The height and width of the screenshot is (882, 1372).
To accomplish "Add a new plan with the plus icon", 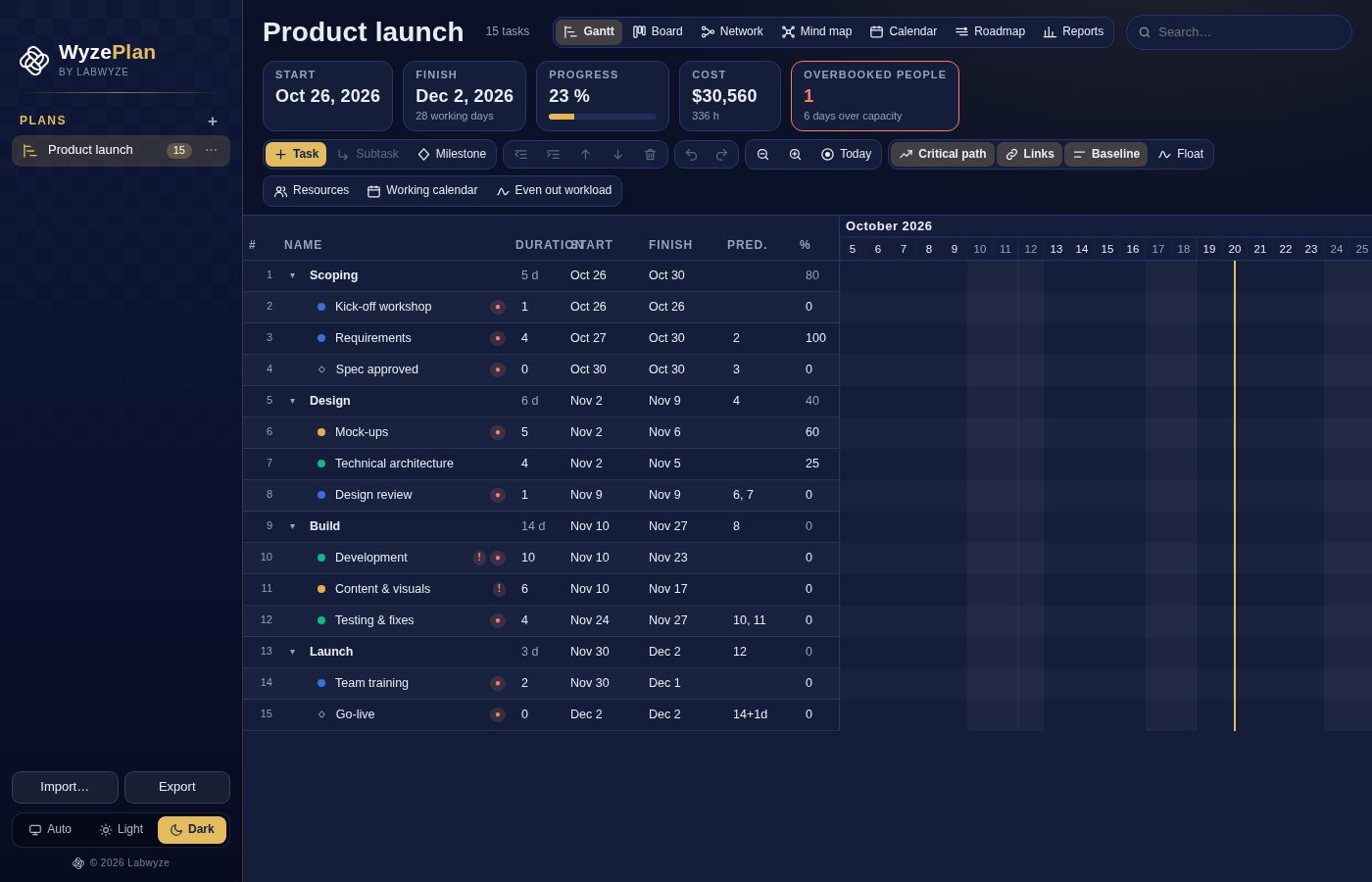I will pos(213,121).
